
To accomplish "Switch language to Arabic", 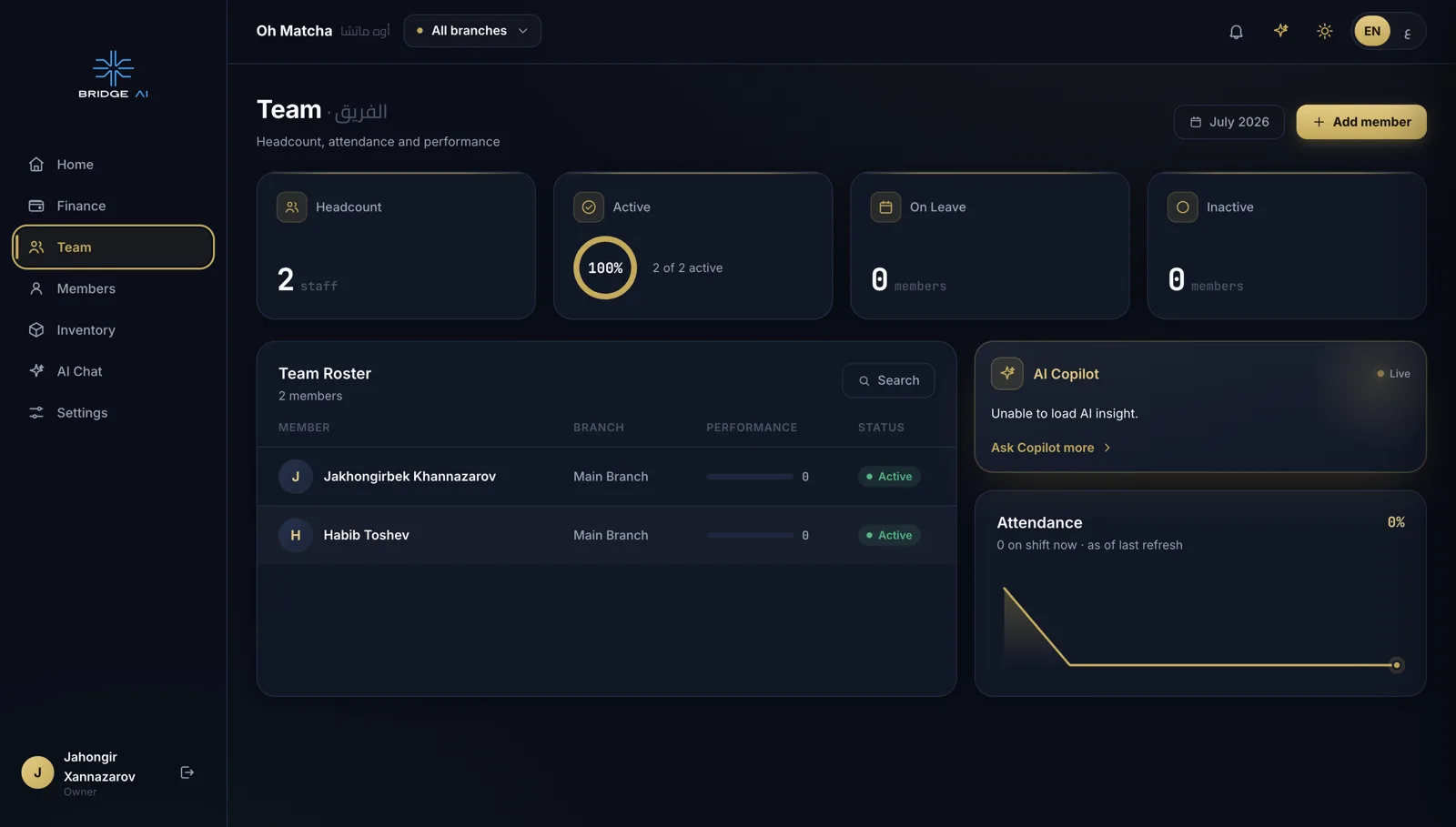I will 1407,33.
